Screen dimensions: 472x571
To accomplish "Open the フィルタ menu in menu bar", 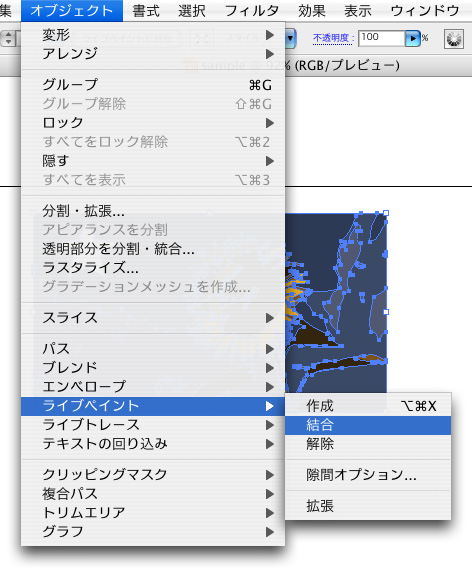I will tap(252, 11).
